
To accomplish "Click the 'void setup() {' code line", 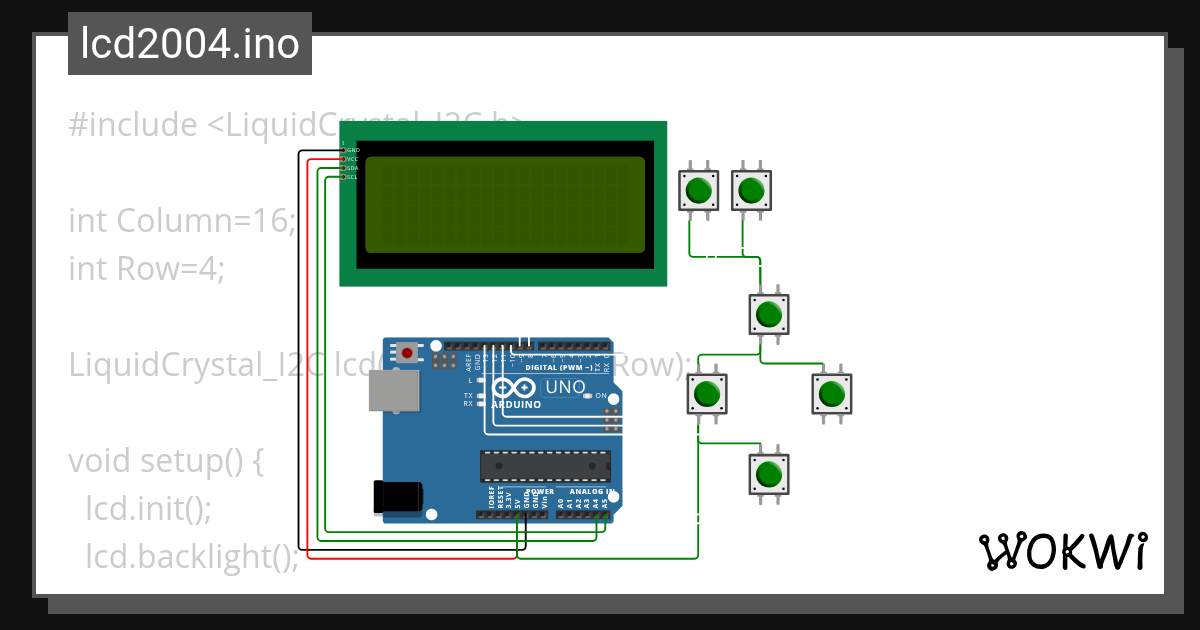I will tap(165, 461).
